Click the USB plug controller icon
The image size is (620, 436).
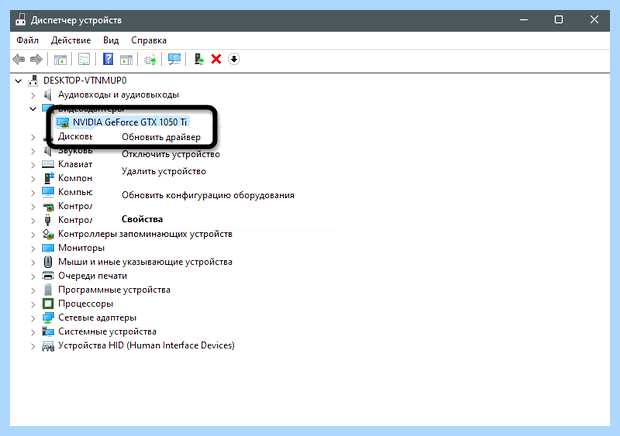[48, 220]
